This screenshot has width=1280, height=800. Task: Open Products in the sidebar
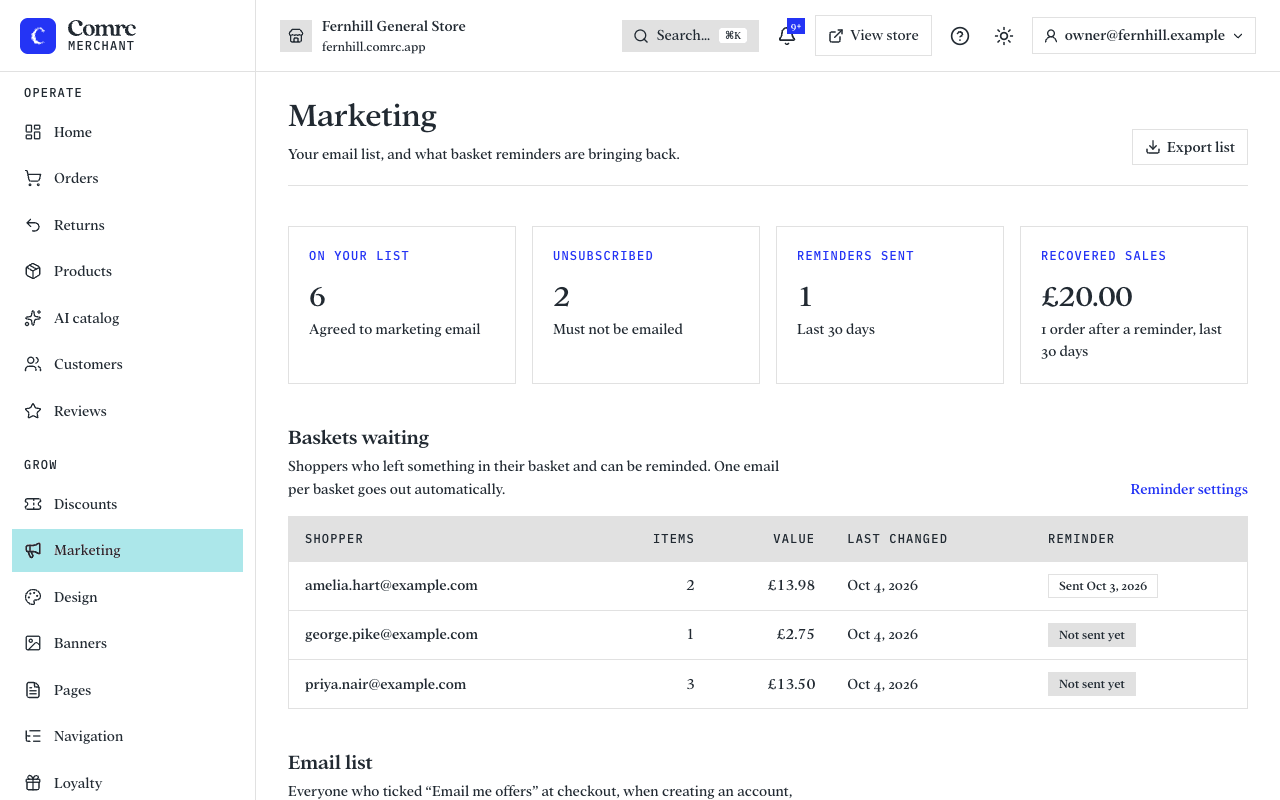click(127, 271)
